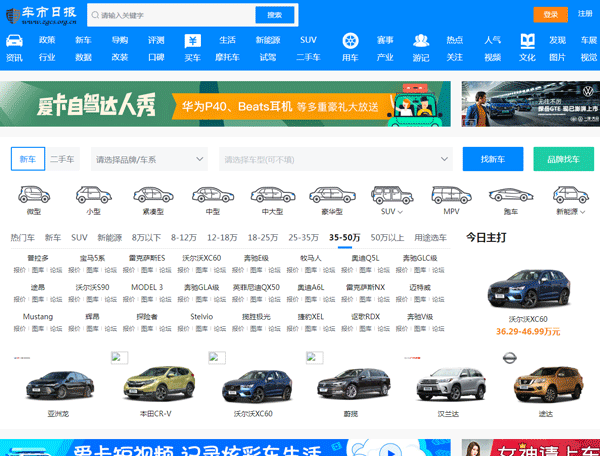This screenshot has width=600, height=456.
Task: Select the 二手车 toggle option
Action: [x=62, y=159]
